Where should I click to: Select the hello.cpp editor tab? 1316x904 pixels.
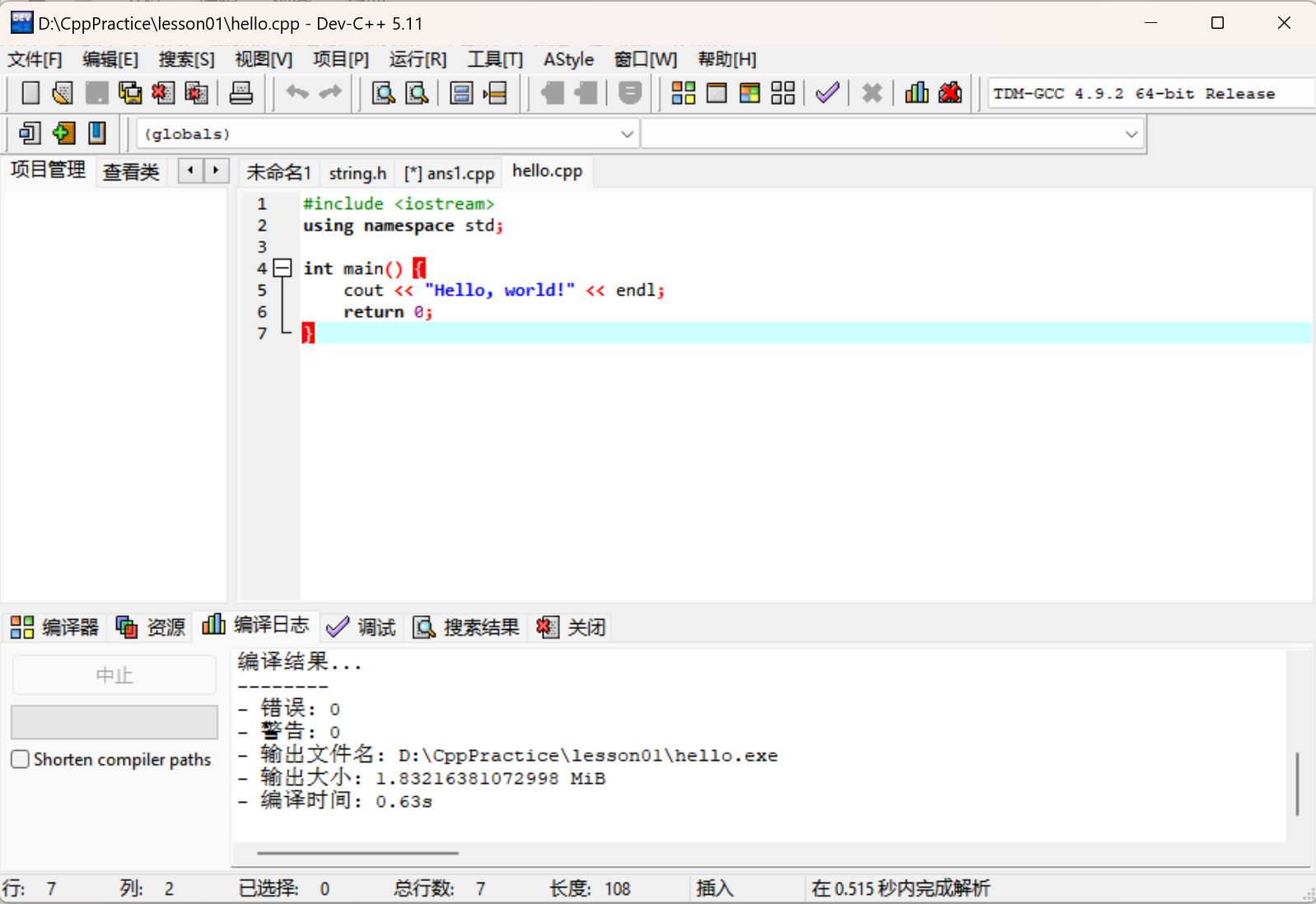(x=548, y=171)
